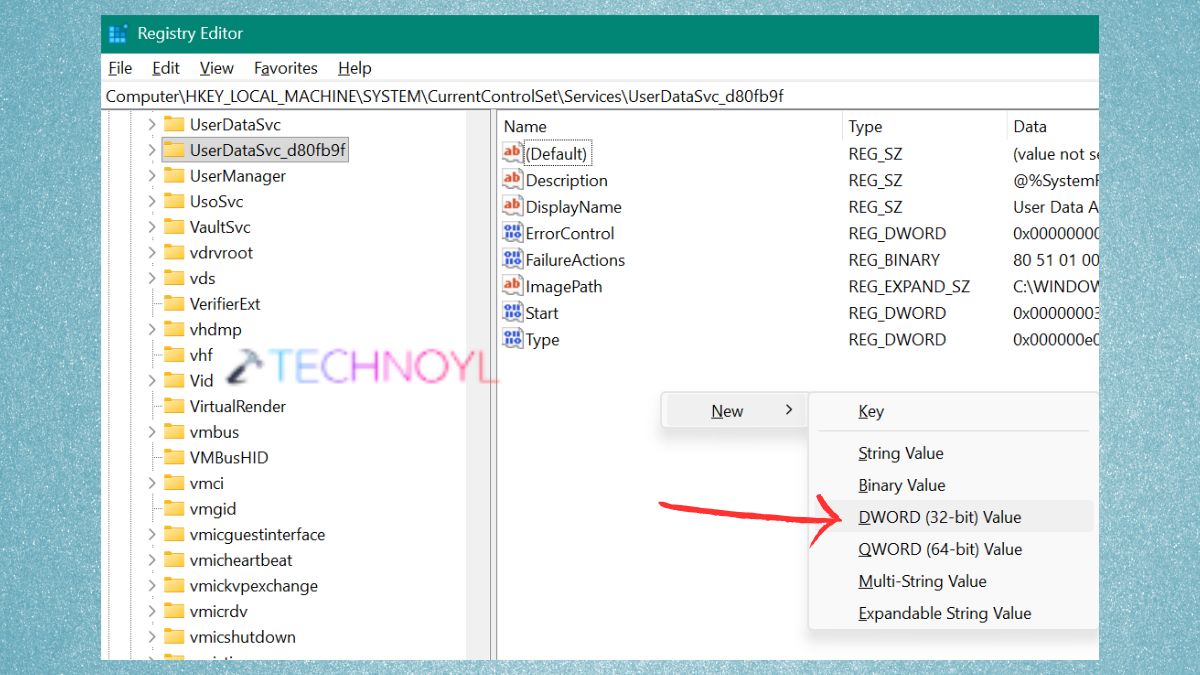Screen dimensions: 1200x675
Task: Expand the UserDataSvc tree node
Action: (150, 125)
